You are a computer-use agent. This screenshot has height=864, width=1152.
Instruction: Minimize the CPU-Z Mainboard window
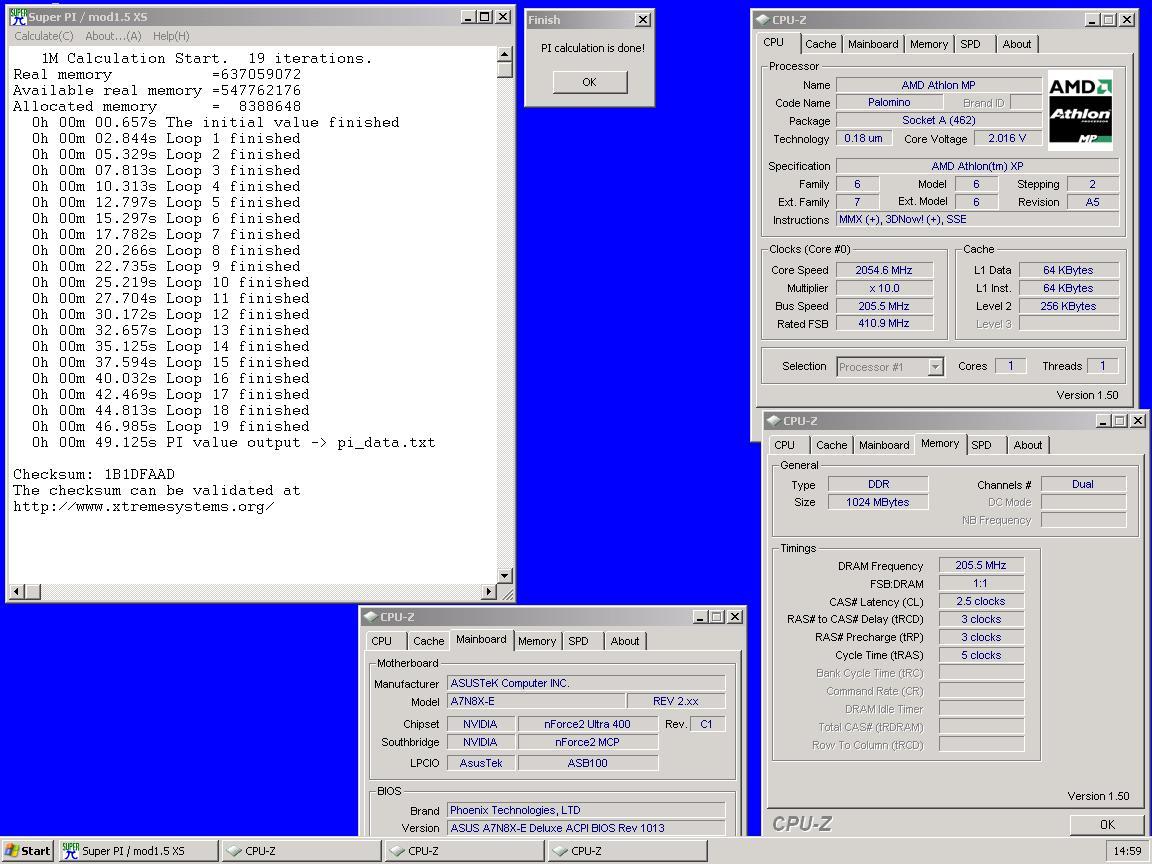[x=700, y=617]
